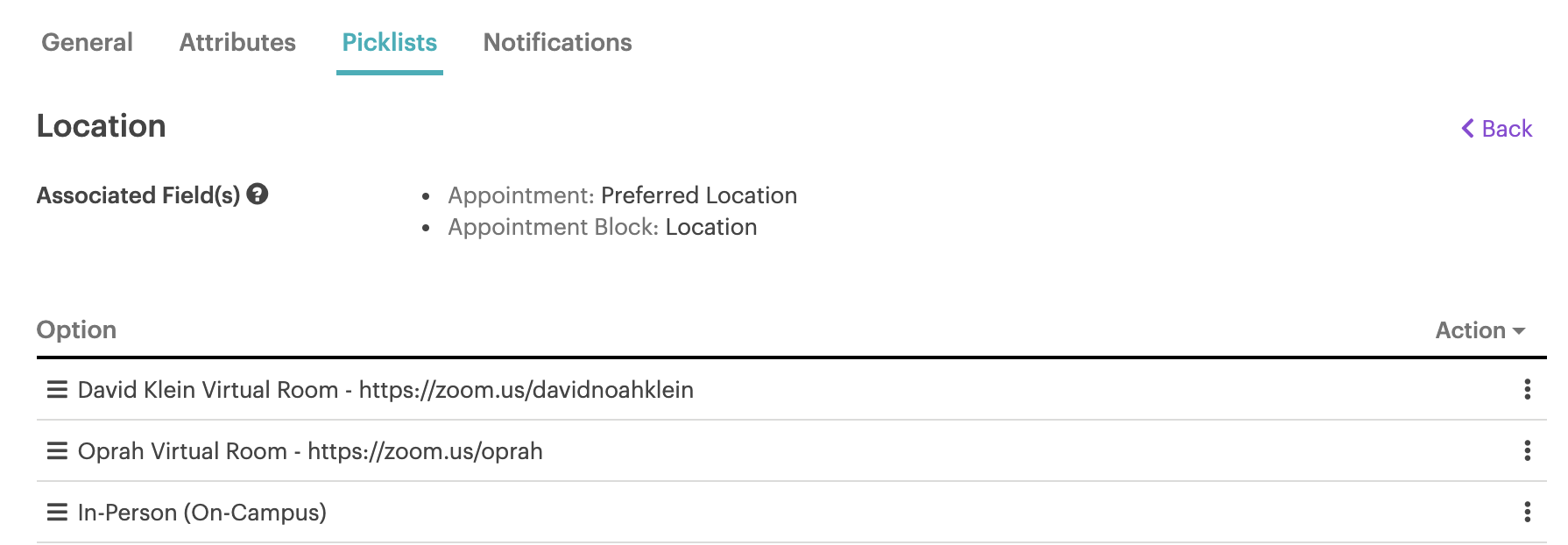The image size is (1568, 545).
Task: Select the Picklists tab
Action: pos(389,42)
